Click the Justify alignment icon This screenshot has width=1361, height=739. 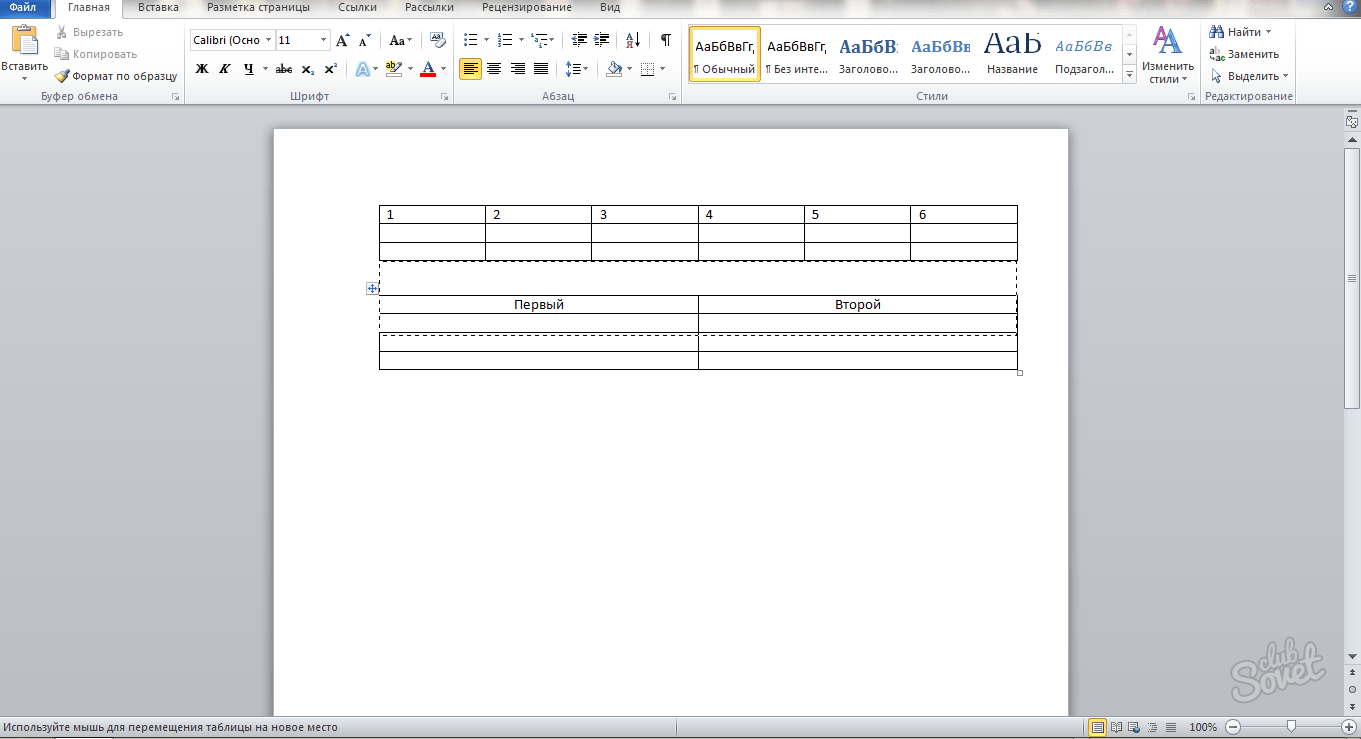point(541,69)
